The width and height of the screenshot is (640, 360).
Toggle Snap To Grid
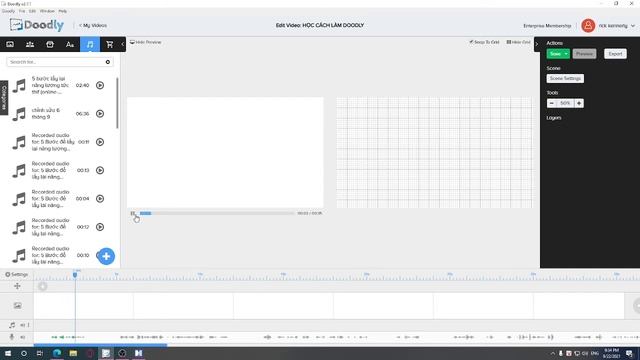[484, 42]
